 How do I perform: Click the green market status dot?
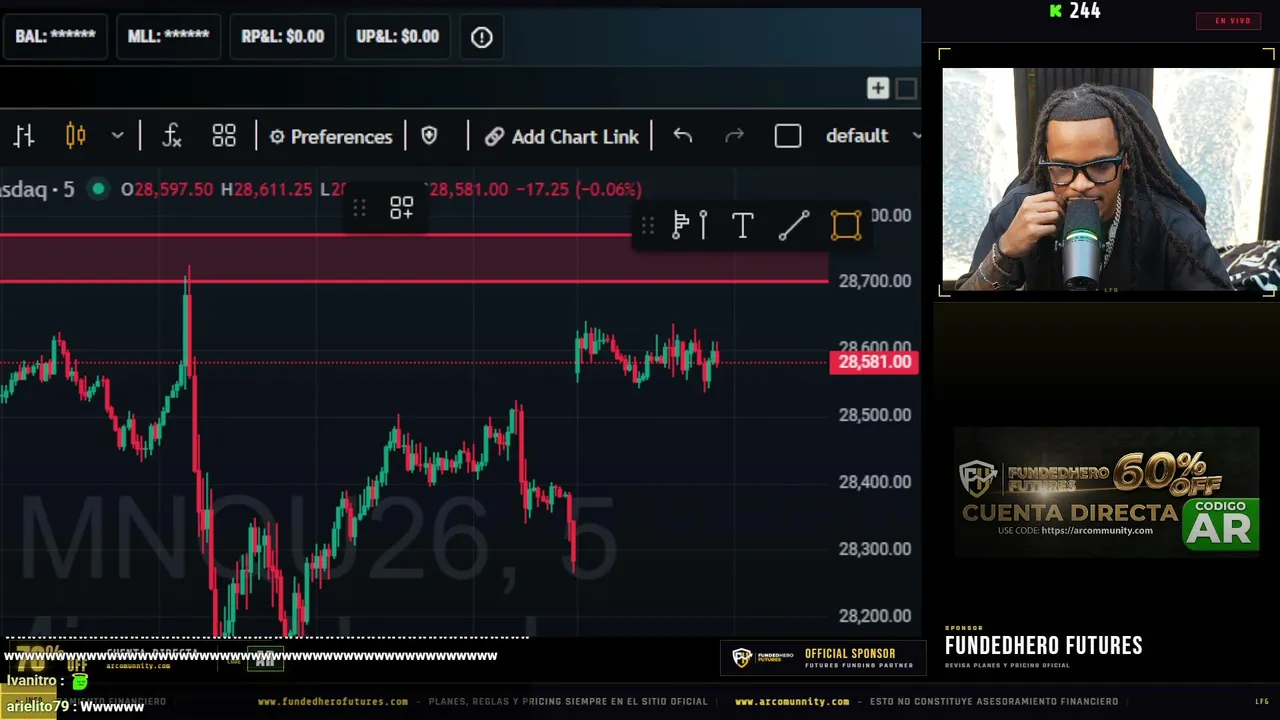click(98, 189)
